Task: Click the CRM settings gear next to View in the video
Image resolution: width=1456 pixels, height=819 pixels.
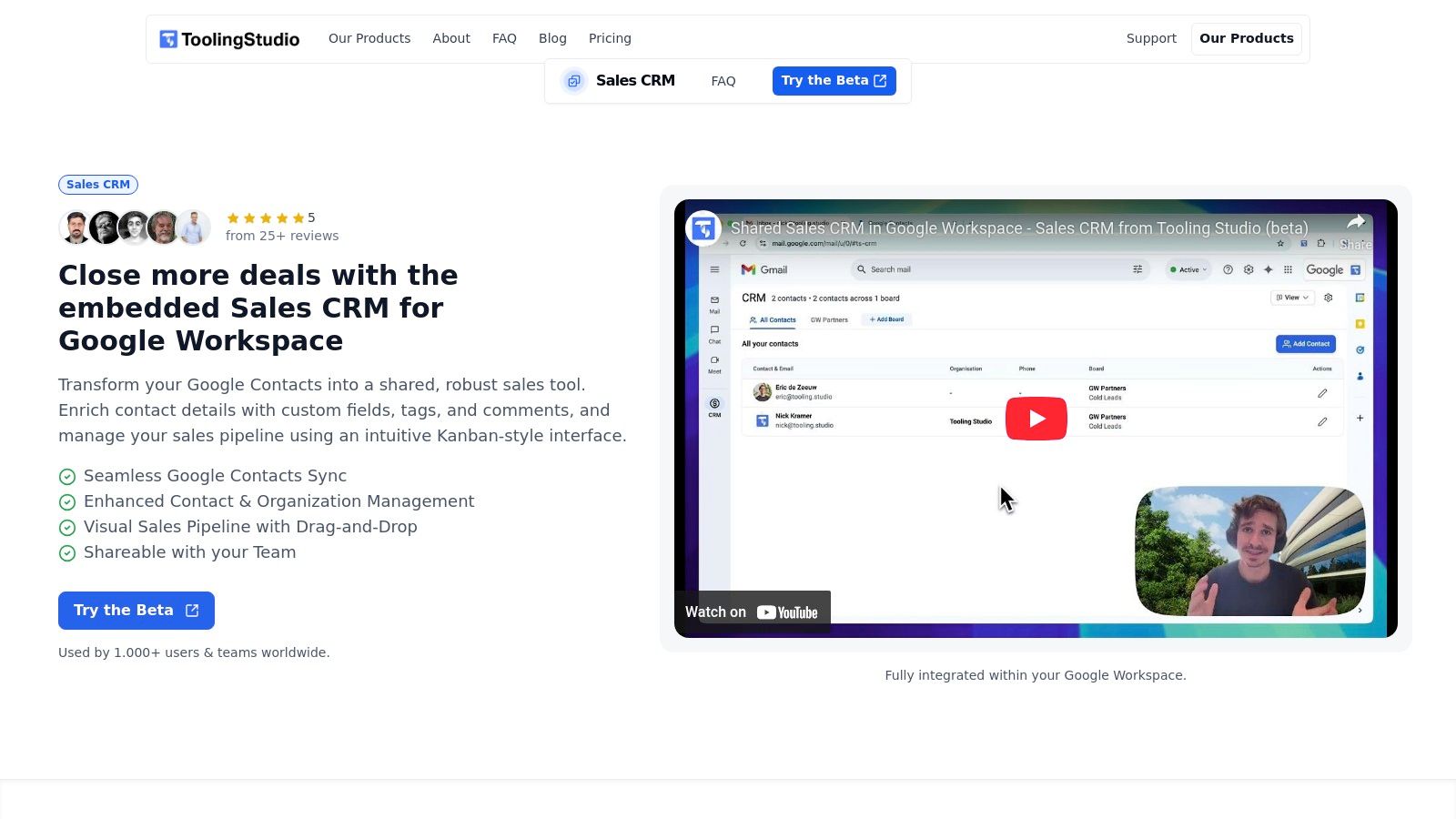Action: (1329, 298)
